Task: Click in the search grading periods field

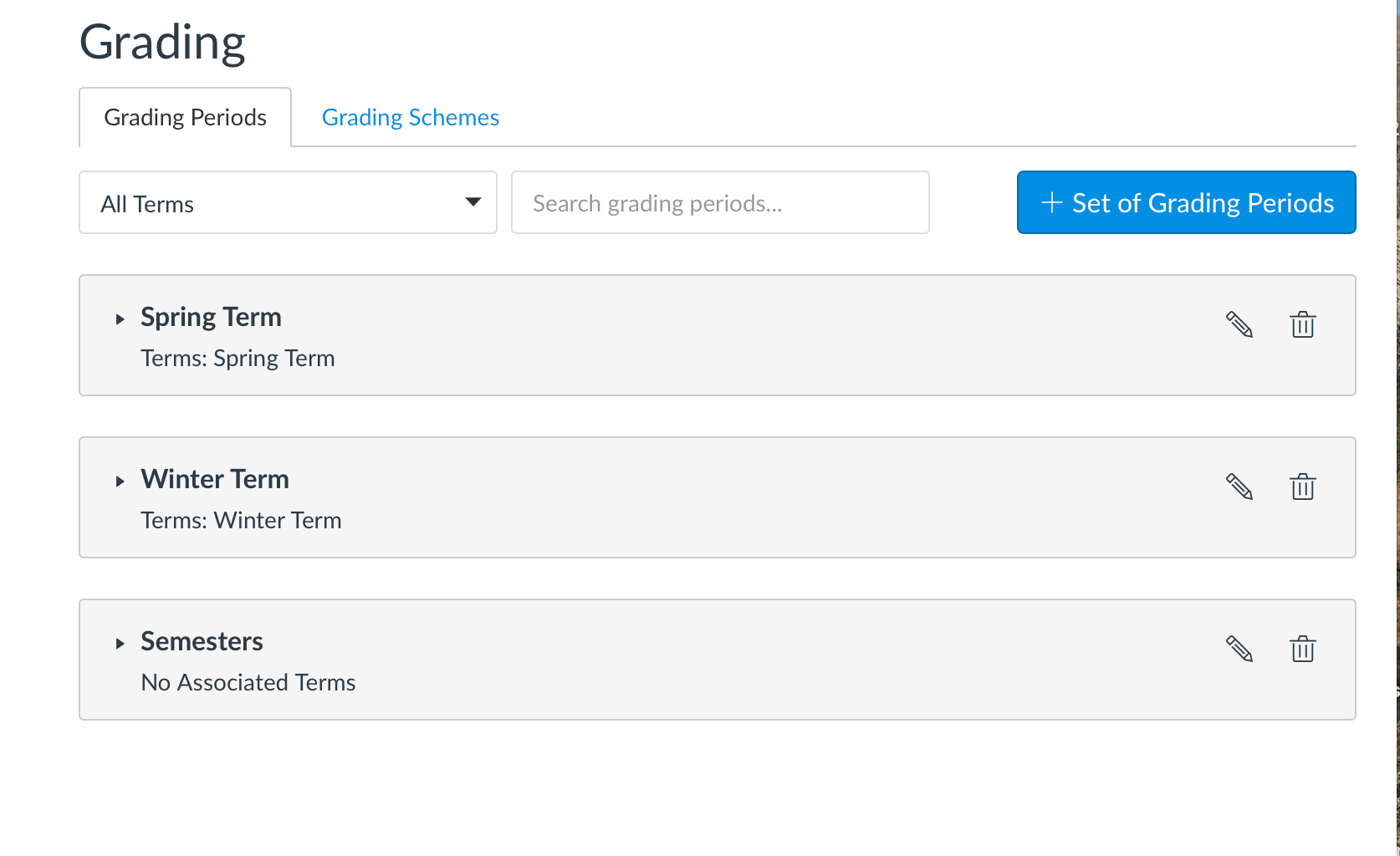Action: tap(719, 202)
